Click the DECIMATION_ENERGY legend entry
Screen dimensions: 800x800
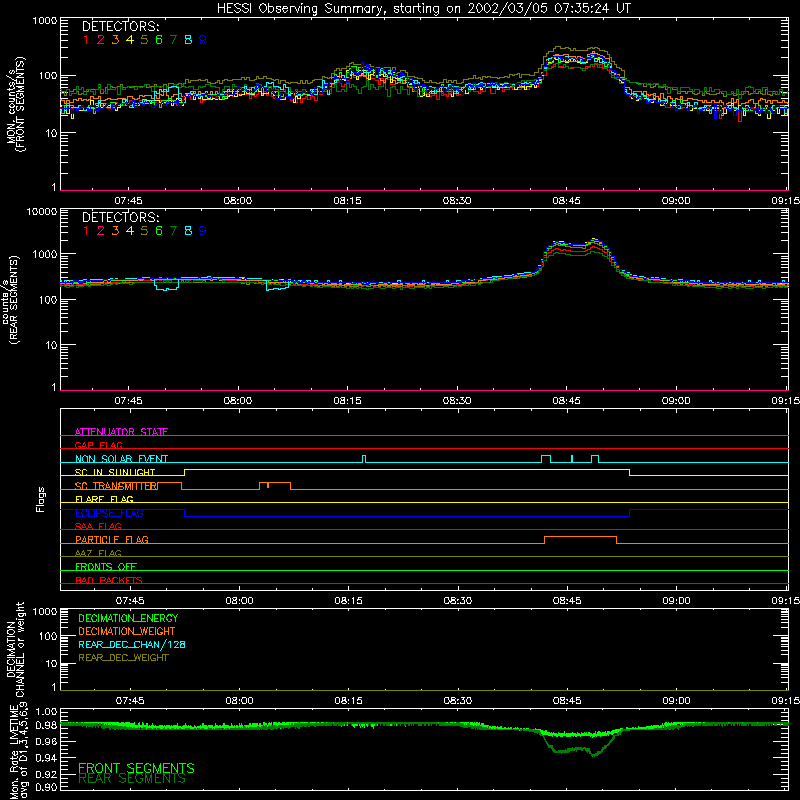click(x=128, y=618)
